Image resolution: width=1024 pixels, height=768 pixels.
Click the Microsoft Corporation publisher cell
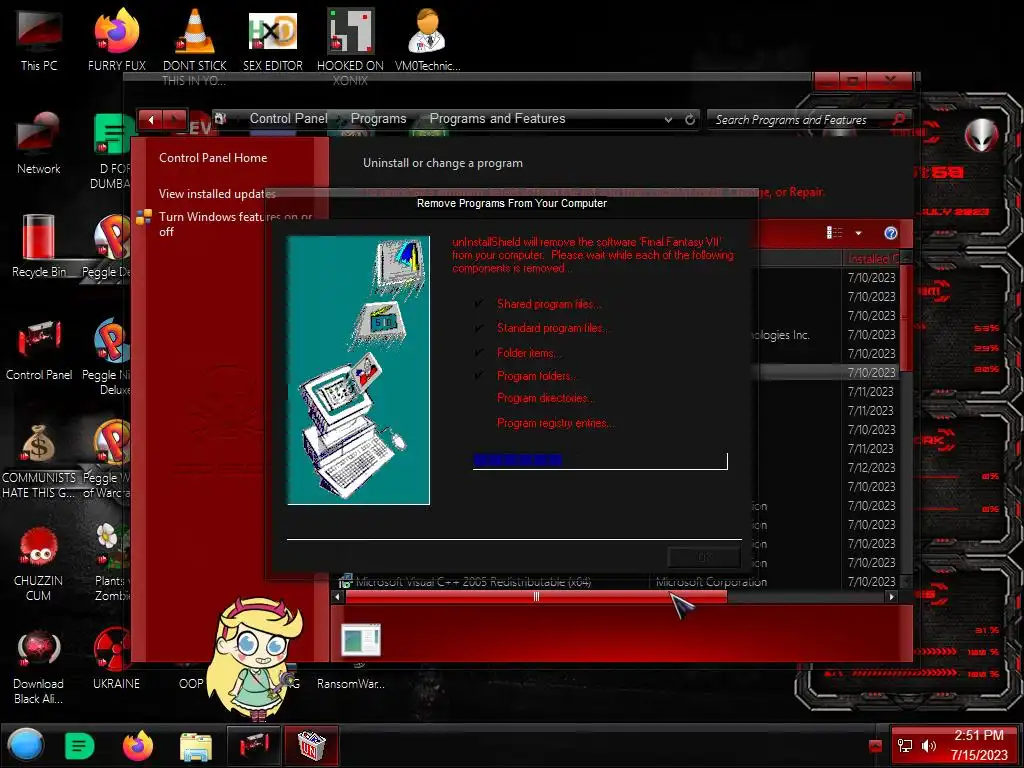(711, 582)
